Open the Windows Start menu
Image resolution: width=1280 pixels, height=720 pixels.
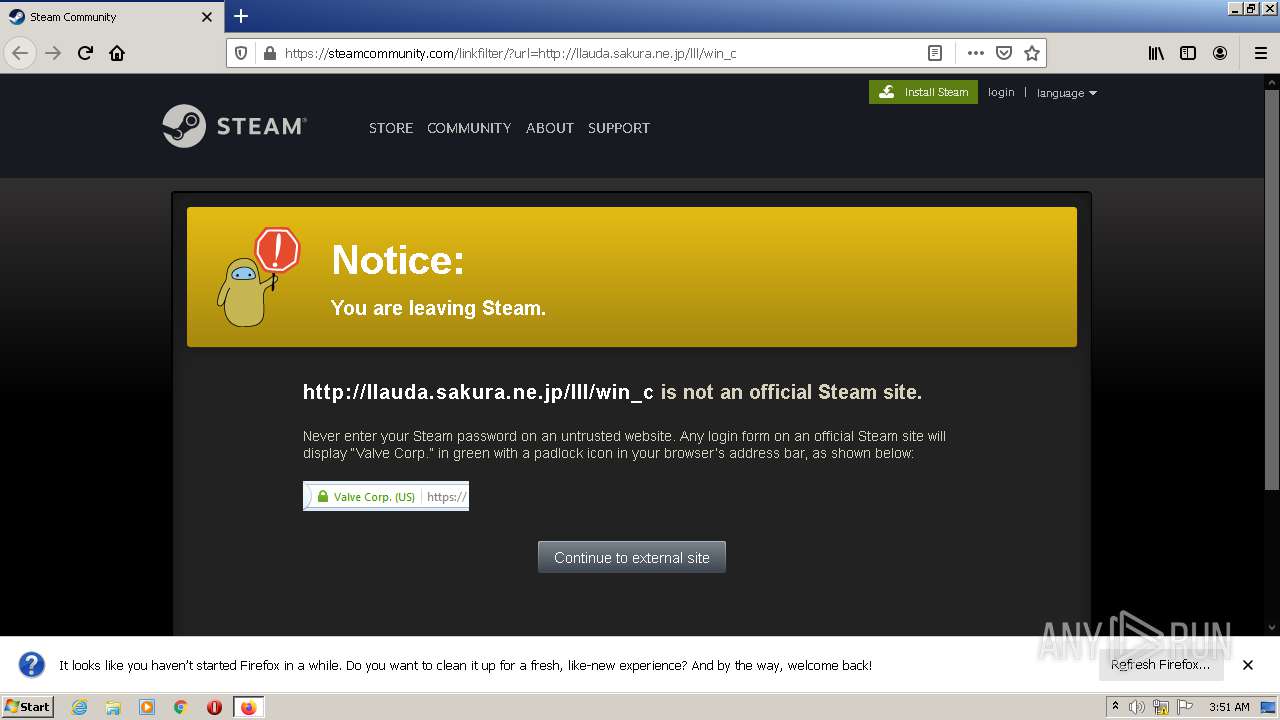(x=28, y=707)
